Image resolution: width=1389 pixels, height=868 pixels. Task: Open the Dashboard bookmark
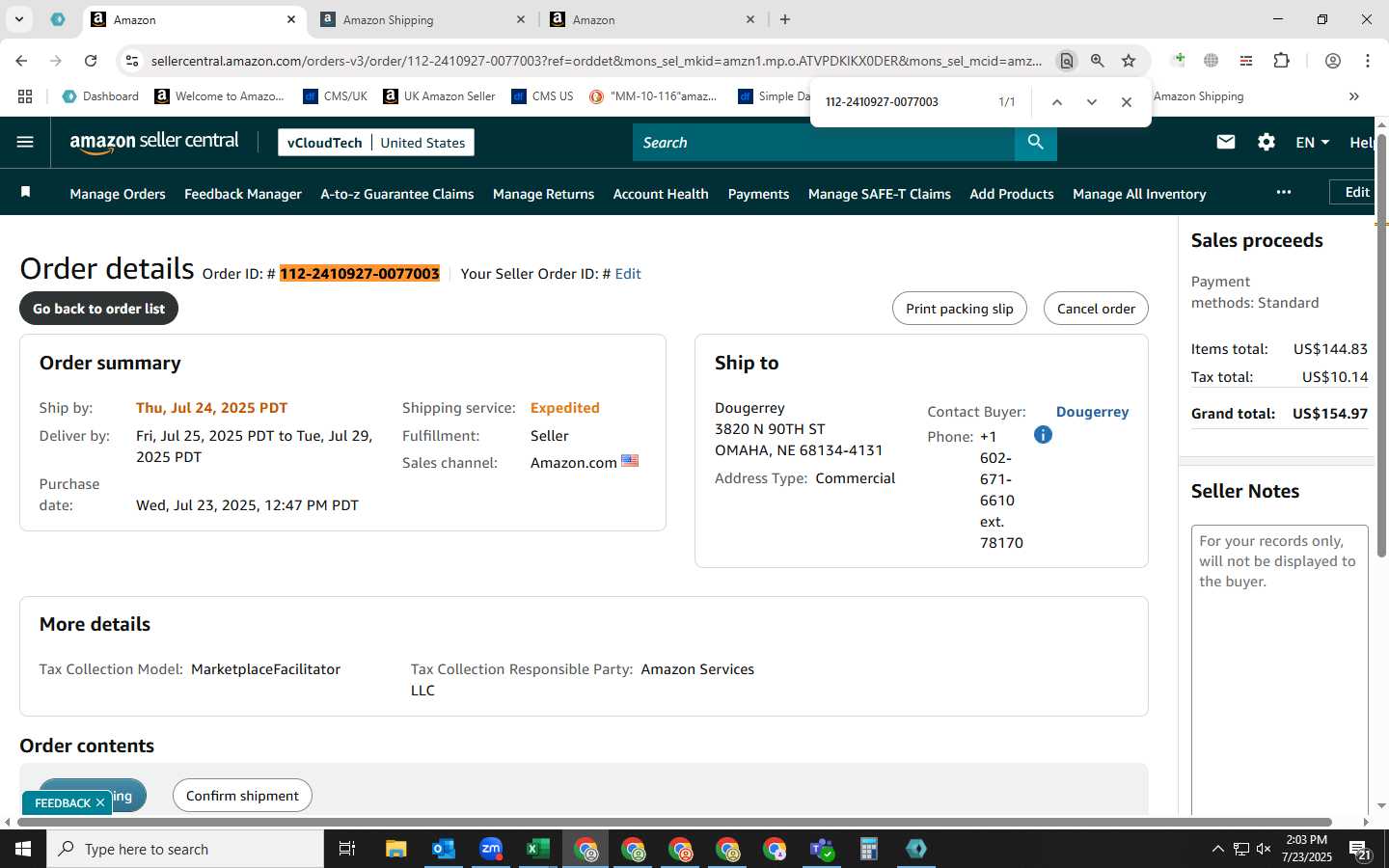pos(100,95)
